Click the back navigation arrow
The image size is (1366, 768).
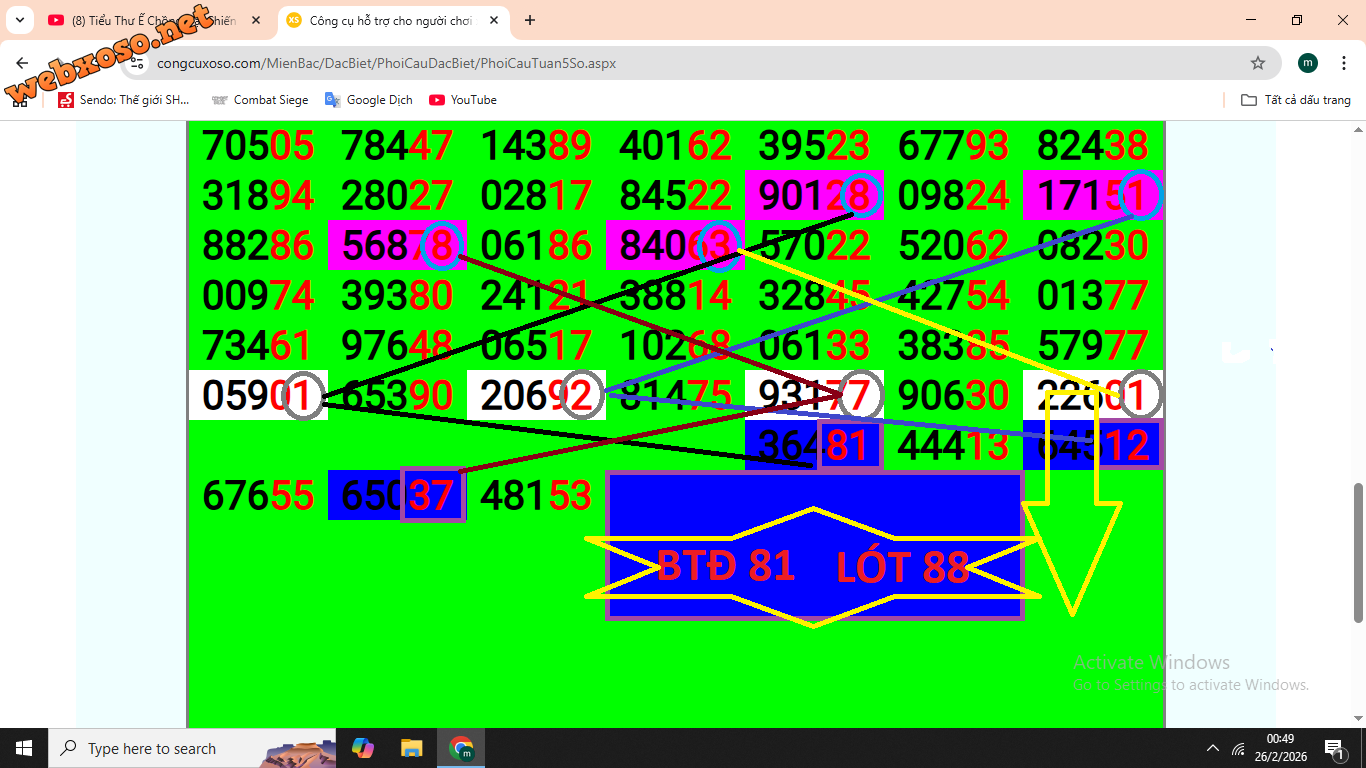(21, 62)
